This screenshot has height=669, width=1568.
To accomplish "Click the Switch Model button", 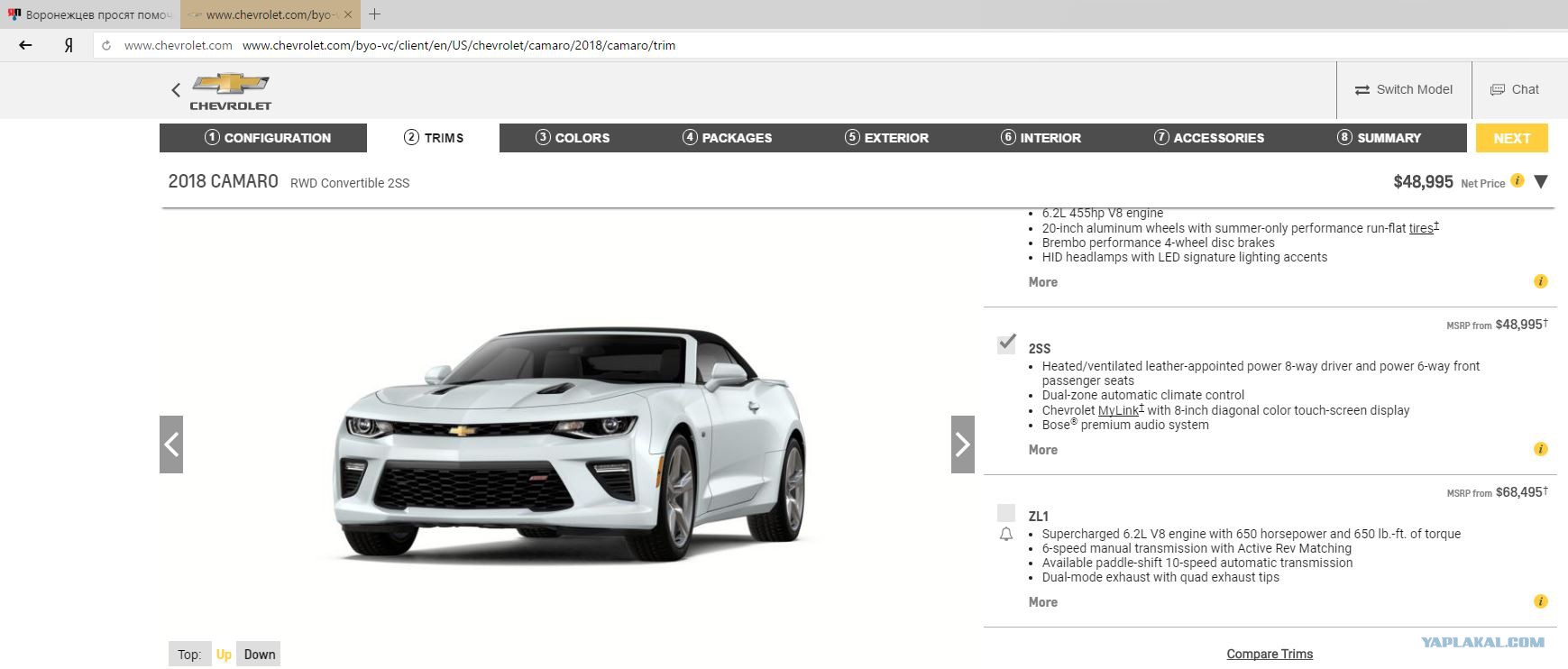I will (1404, 89).
